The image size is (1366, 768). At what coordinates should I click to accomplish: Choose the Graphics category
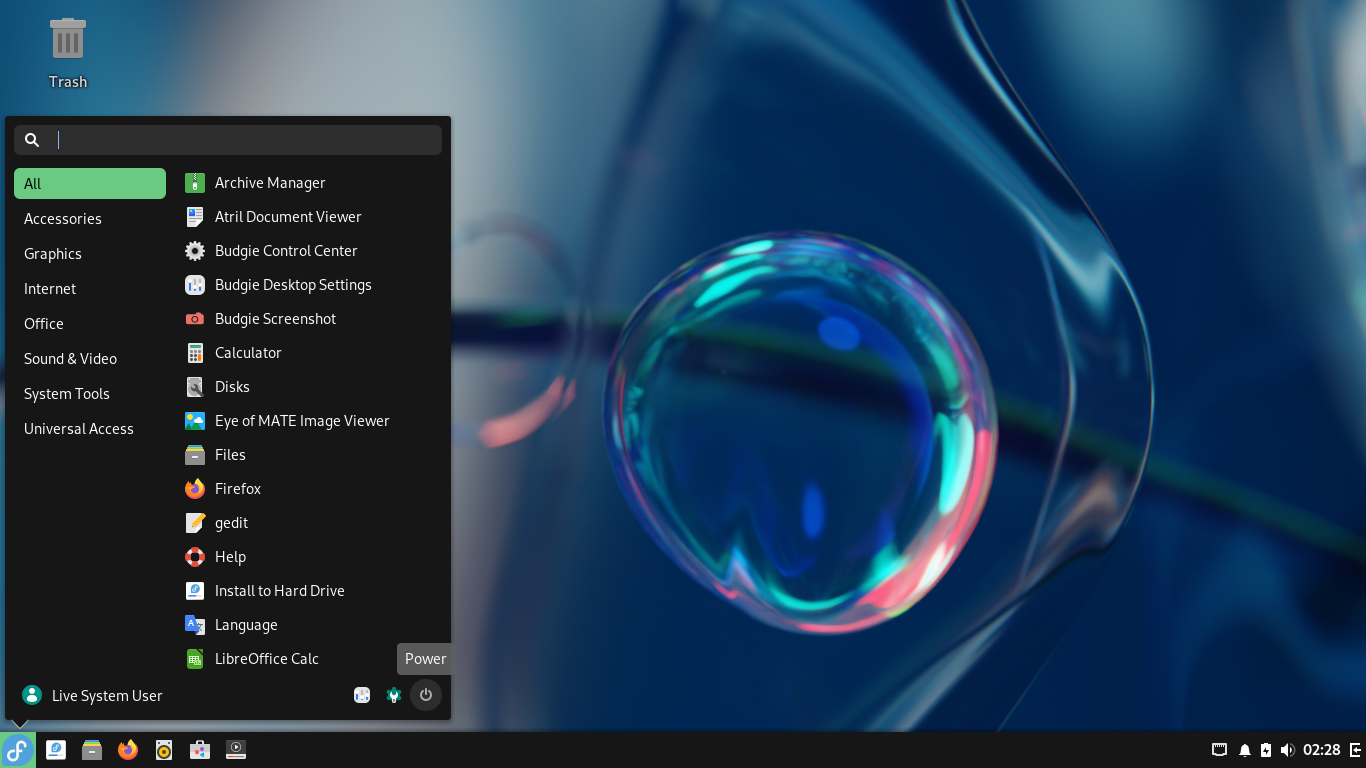coord(90,254)
